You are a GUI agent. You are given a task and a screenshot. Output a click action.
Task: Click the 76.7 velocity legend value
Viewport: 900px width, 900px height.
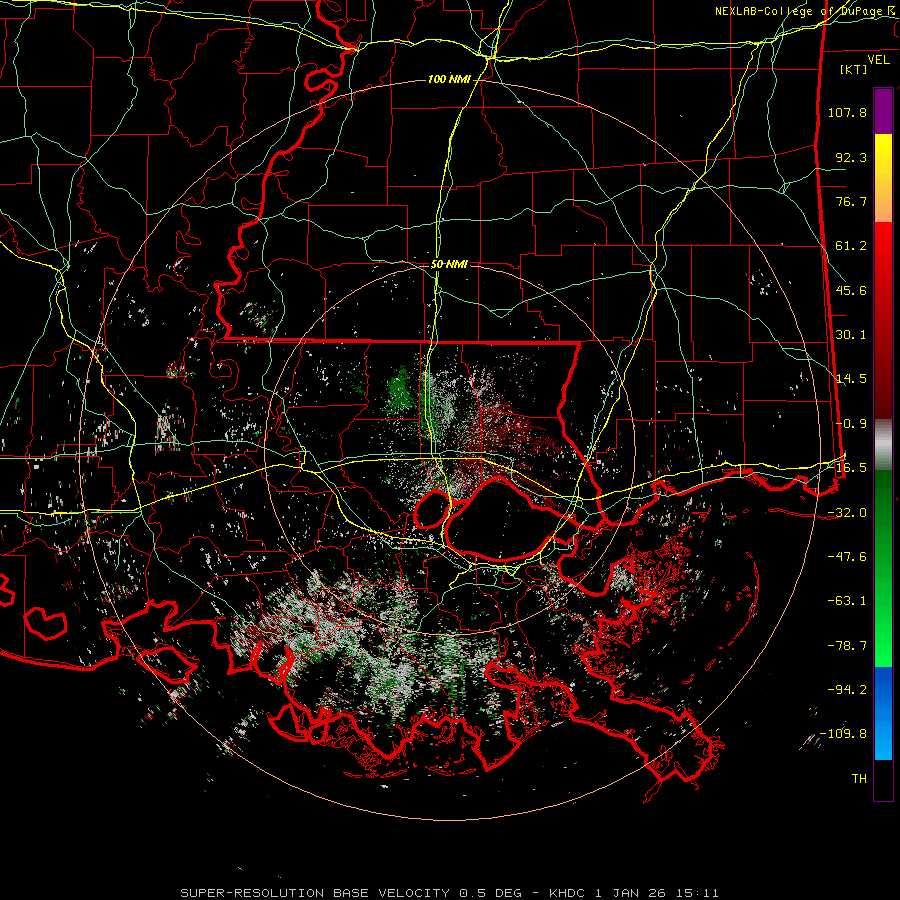coord(851,201)
